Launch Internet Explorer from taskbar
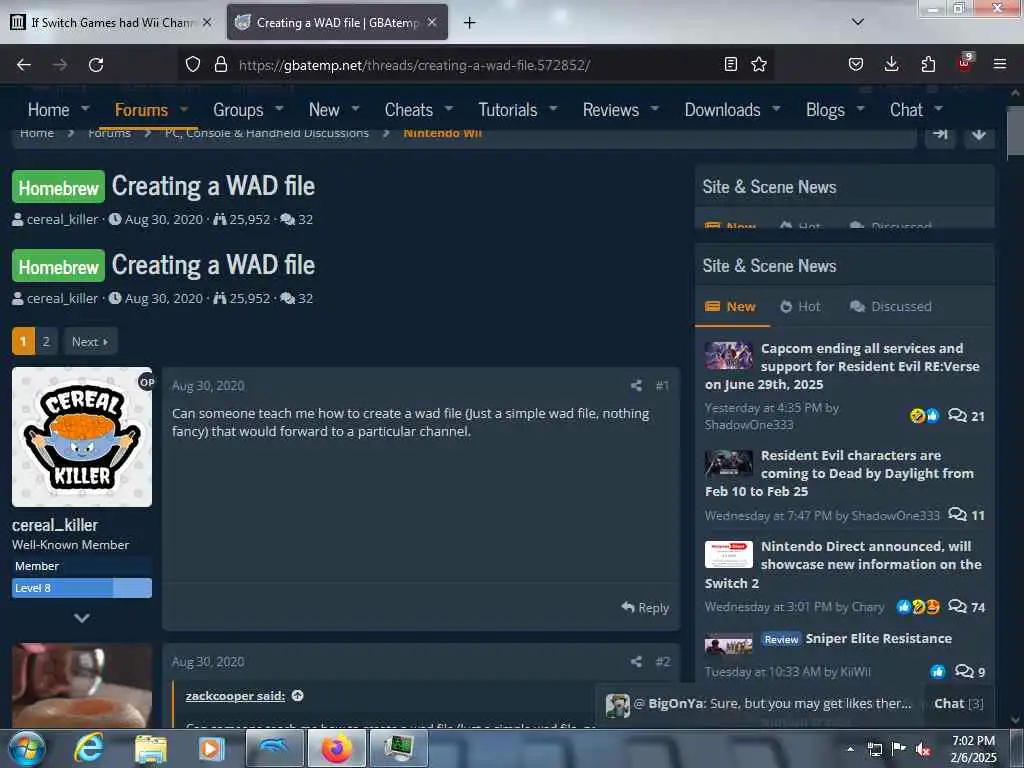1024x768 pixels. tap(88, 748)
